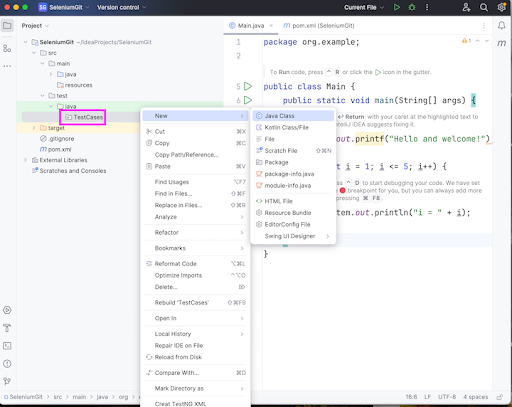Collapse the main folder node
This screenshot has height=407, width=512.
click(42, 63)
